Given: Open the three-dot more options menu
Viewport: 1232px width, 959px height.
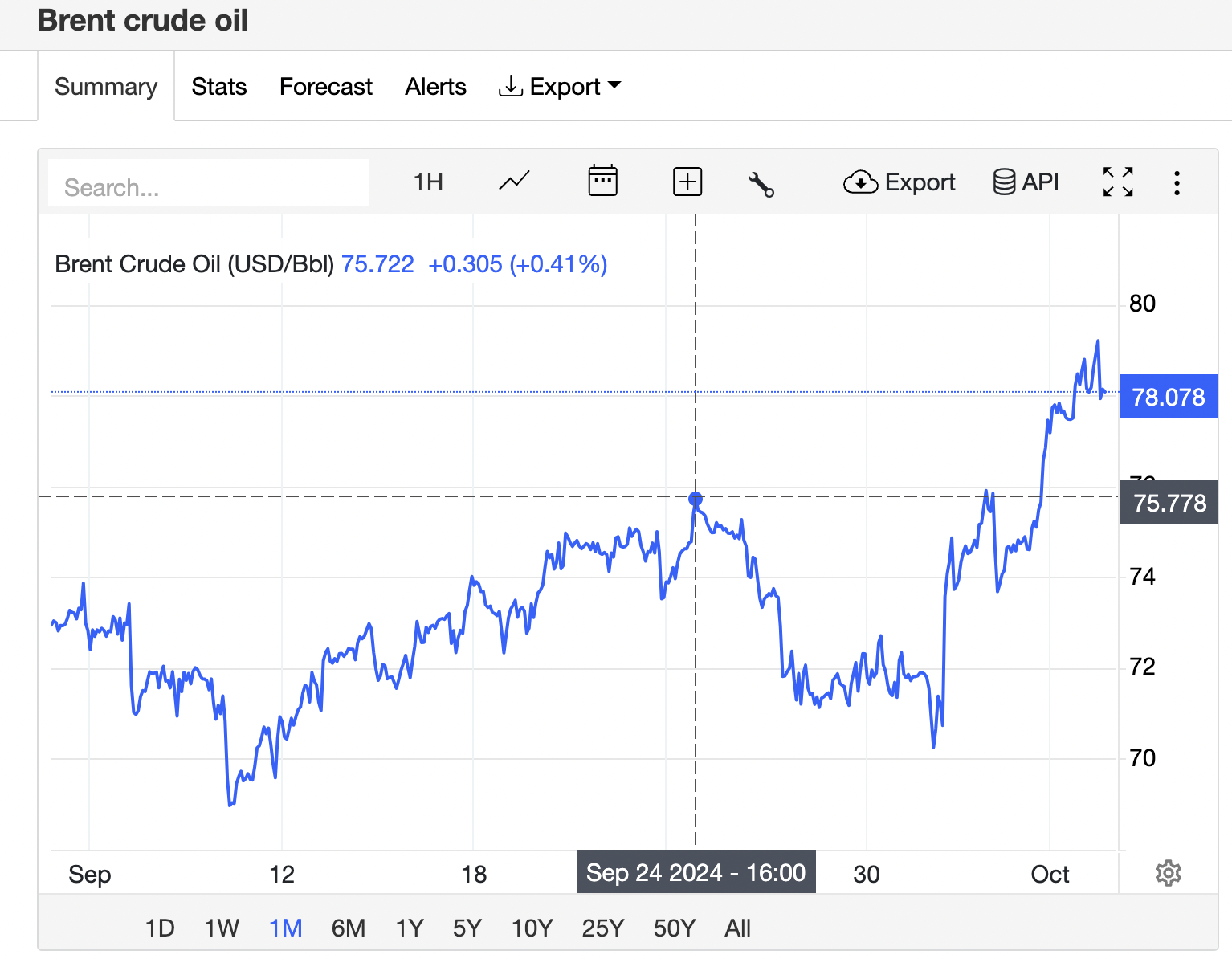Looking at the screenshot, I should pos(1177,182).
